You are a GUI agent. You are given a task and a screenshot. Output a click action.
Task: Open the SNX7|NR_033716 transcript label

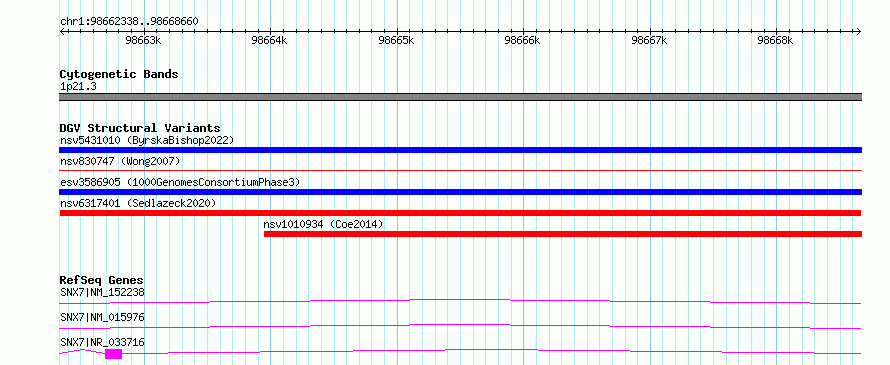click(x=102, y=342)
